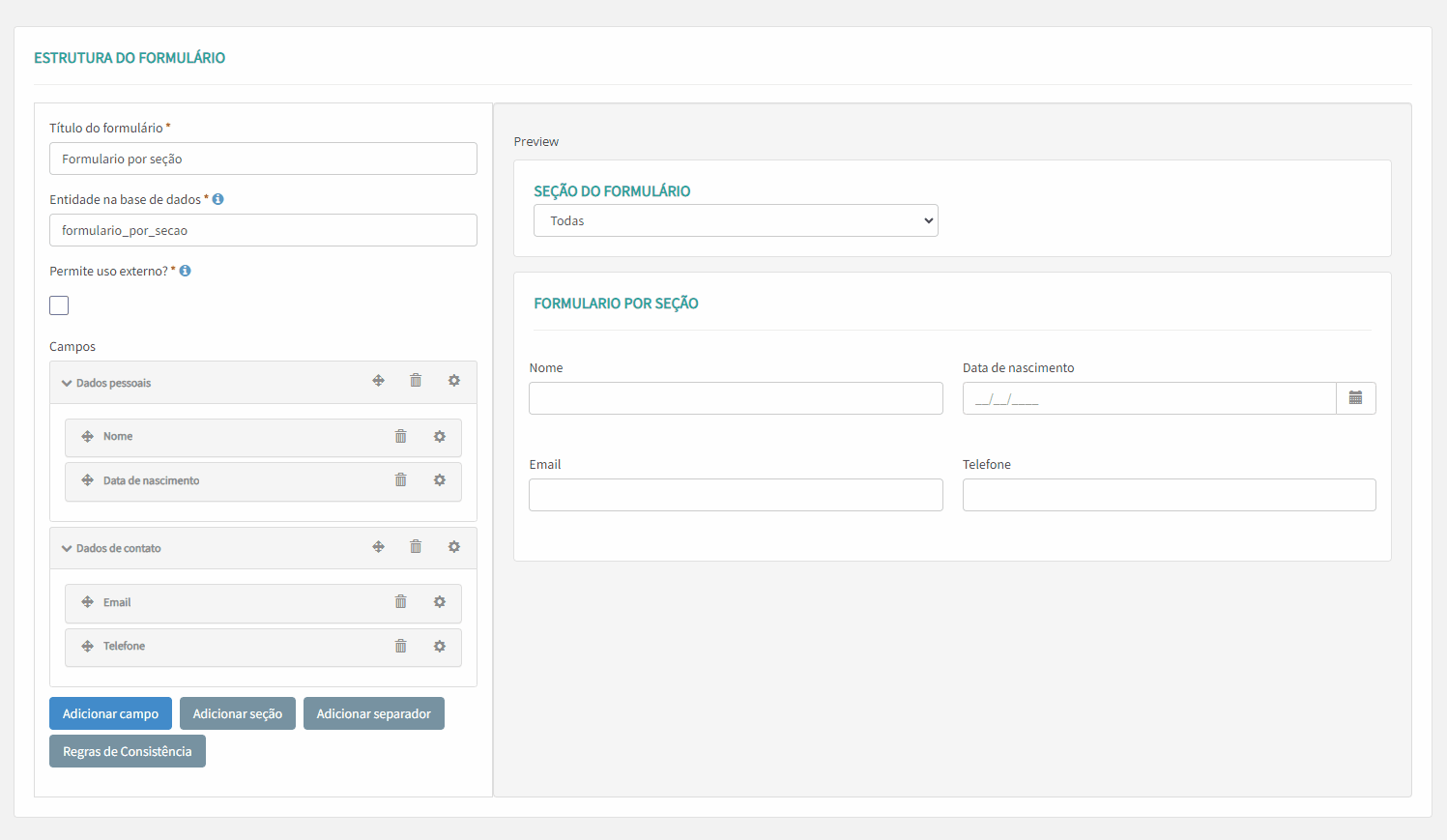Open calendar picker for Data de nascimento
The width and height of the screenshot is (1447, 840).
1356,398
